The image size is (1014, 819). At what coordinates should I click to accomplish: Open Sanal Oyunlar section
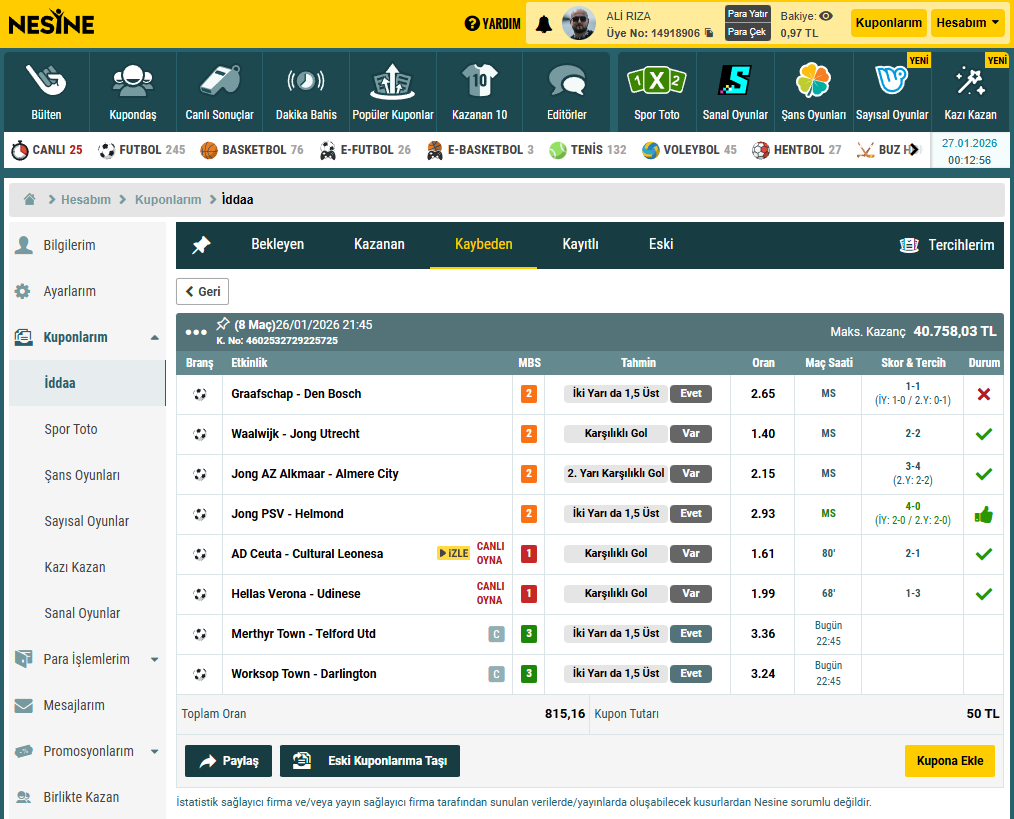(735, 93)
